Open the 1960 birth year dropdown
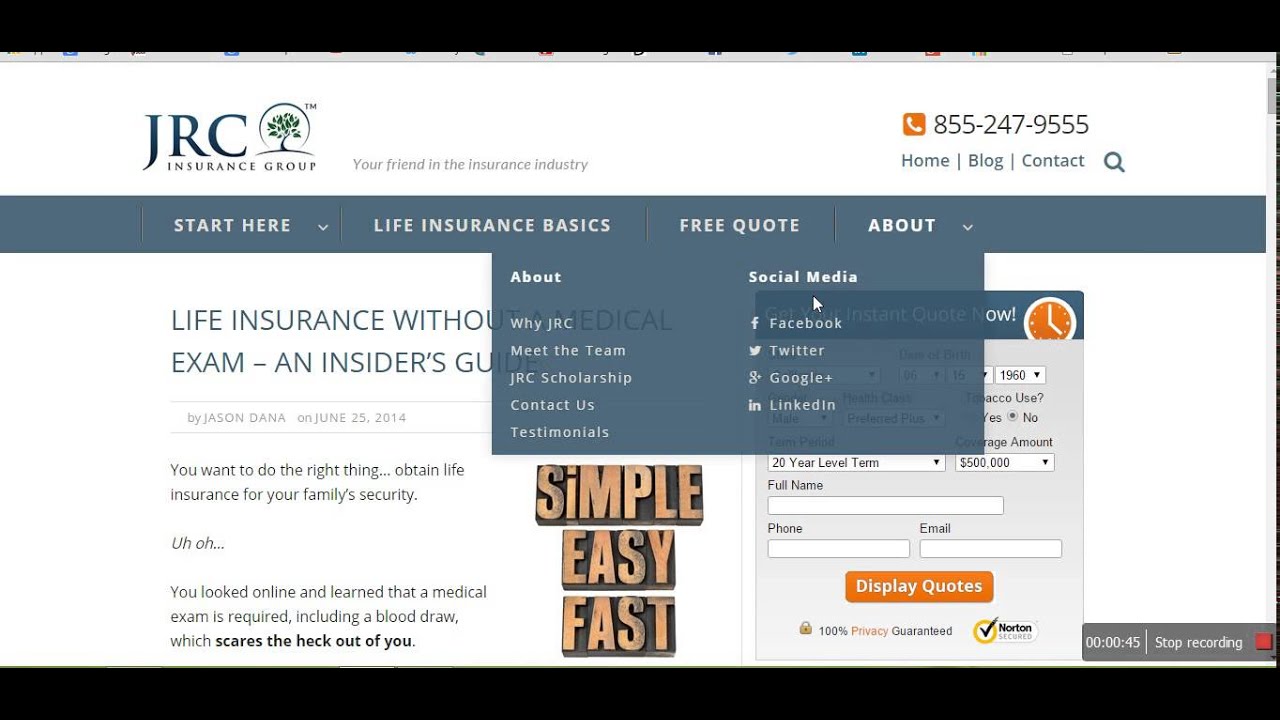Image resolution: width=1280 pixels, height=720 pixels. 1020,375
